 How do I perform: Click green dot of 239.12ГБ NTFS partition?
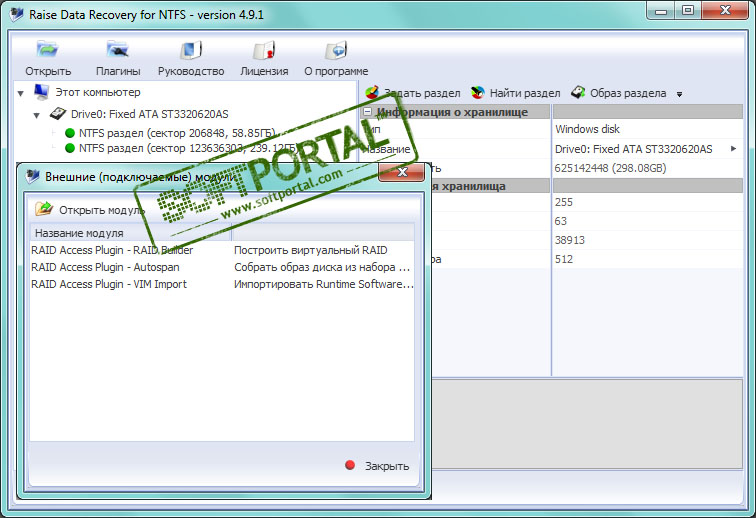pos(70,148)
